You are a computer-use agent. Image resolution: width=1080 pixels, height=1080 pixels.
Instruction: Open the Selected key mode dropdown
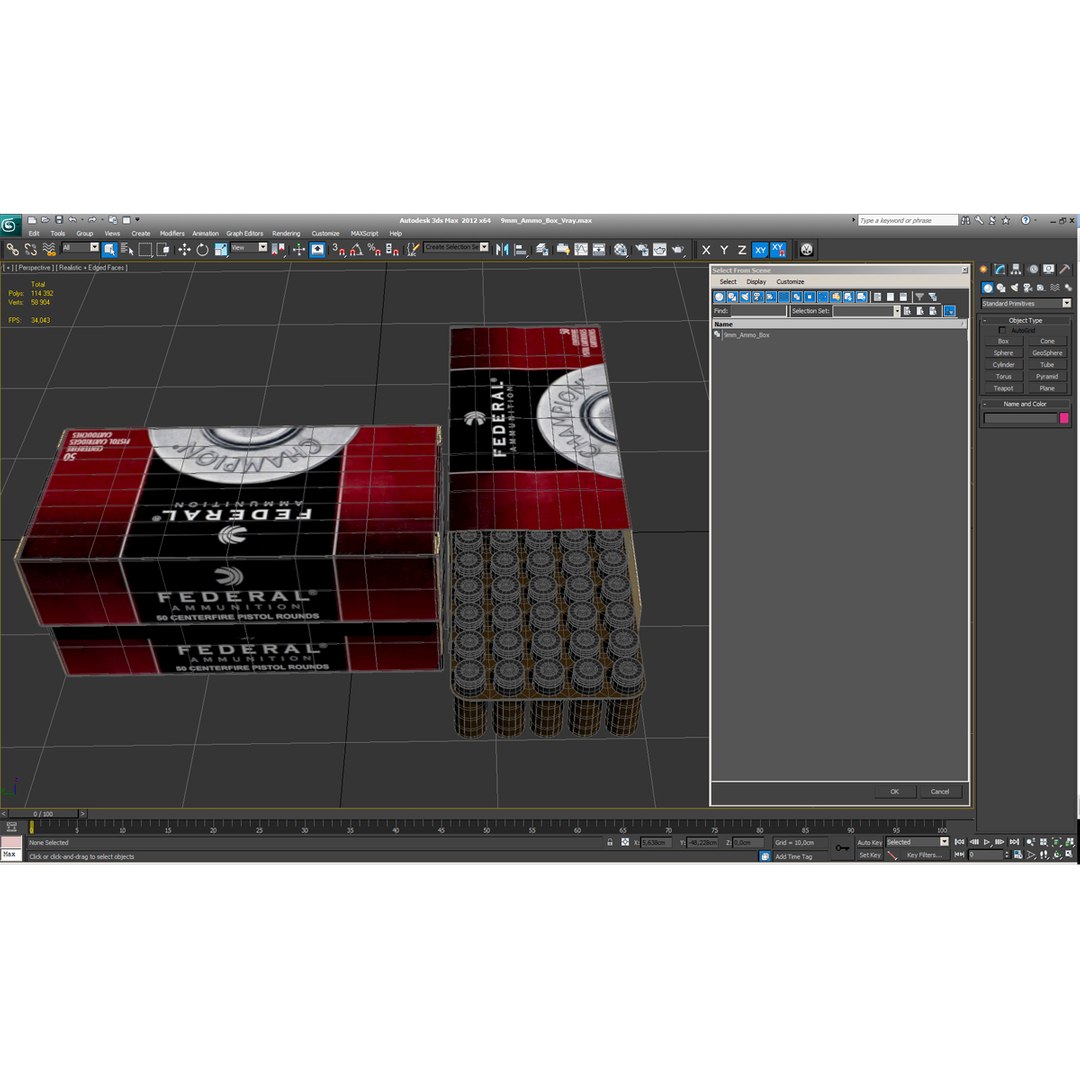tap(917, 842)
